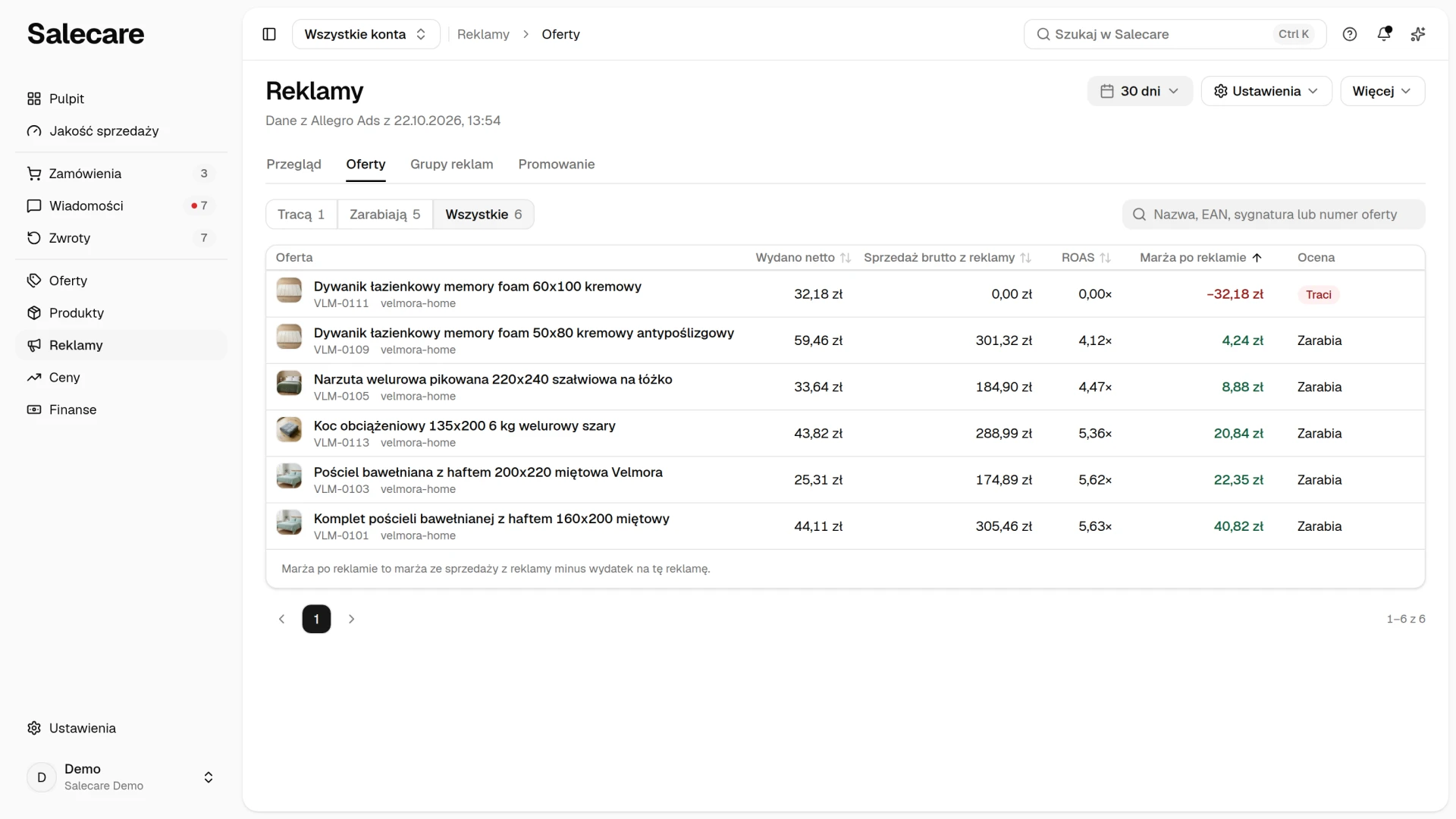Open Produkty in the sidebar
1456x819 pixels.
[x=121, y=313]
